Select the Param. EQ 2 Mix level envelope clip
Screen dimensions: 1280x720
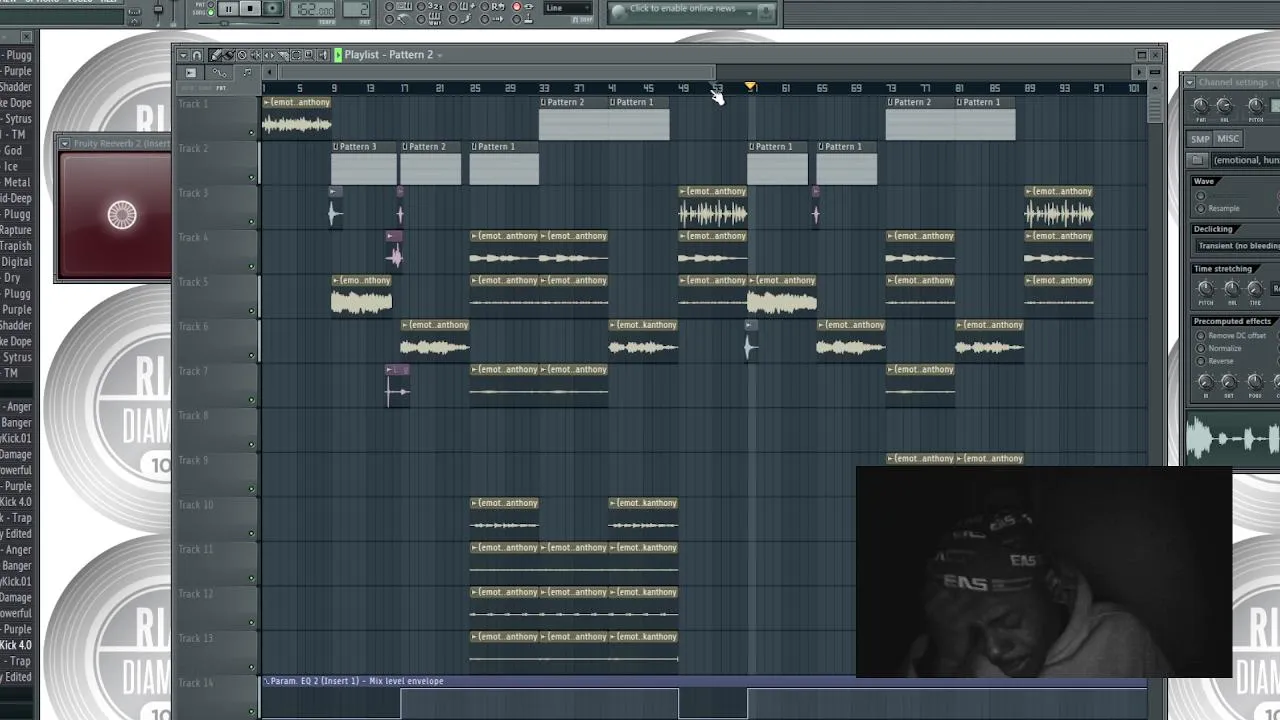pyautogui.click(x=704, y=681)
